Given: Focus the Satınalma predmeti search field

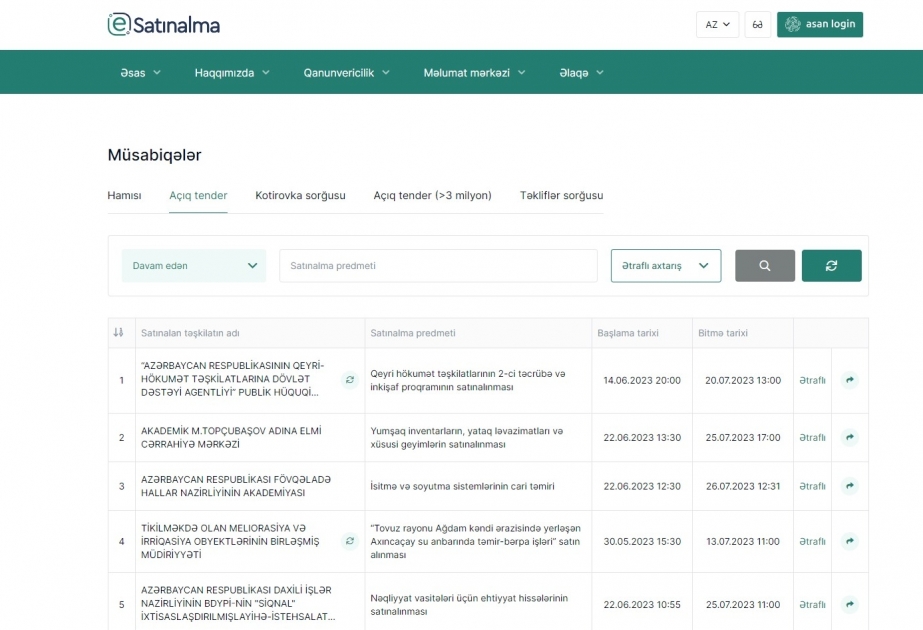Looking at the screenshot, I should (438, 266).
